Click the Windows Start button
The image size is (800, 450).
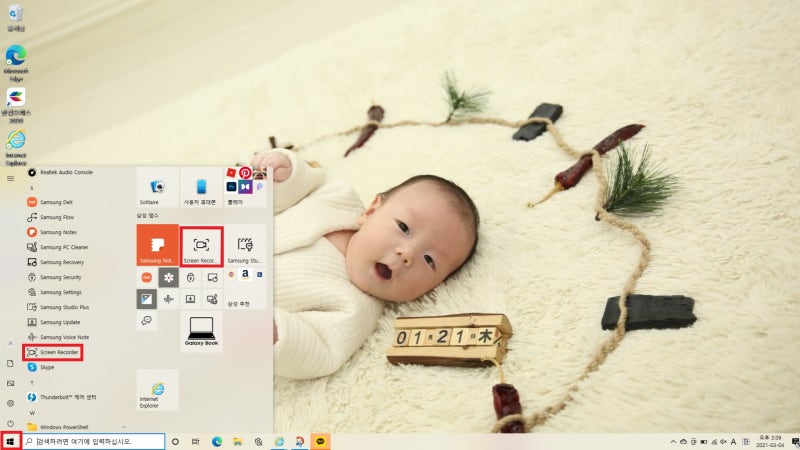pos(10,441)
